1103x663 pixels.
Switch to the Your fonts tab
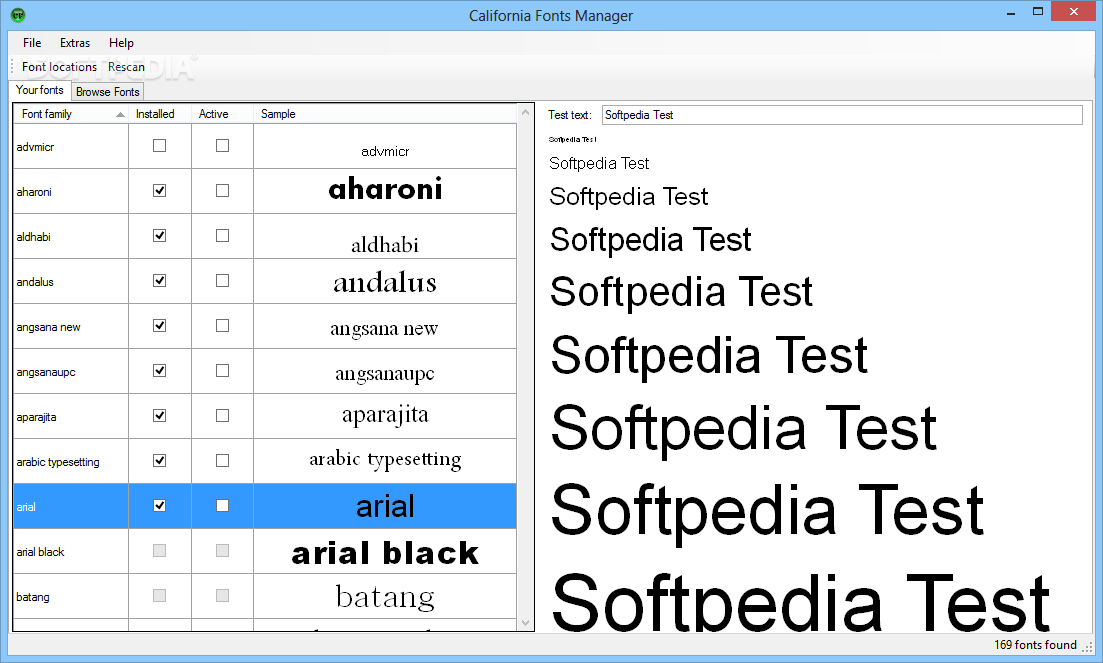point(39,90)
